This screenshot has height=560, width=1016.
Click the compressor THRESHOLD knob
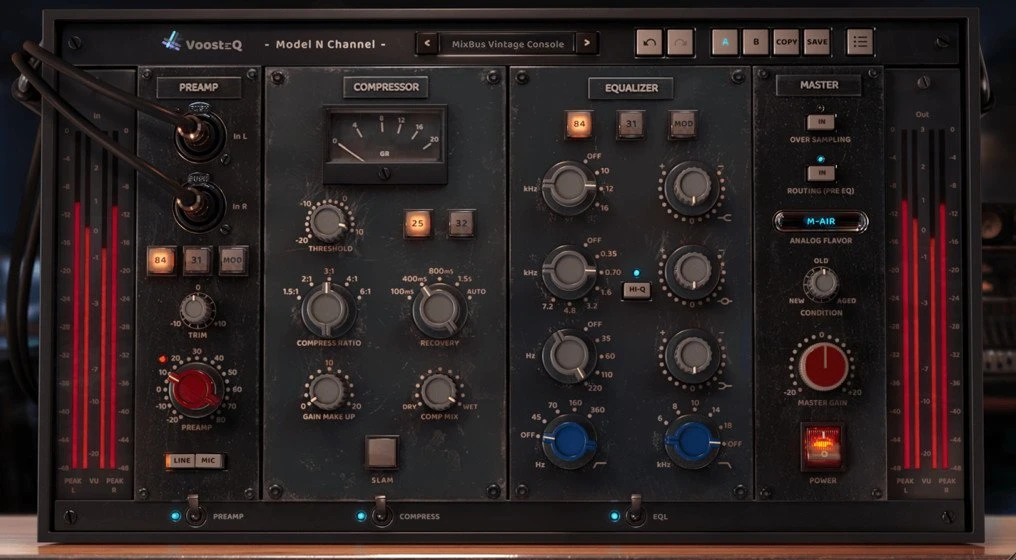pos(328,222)
